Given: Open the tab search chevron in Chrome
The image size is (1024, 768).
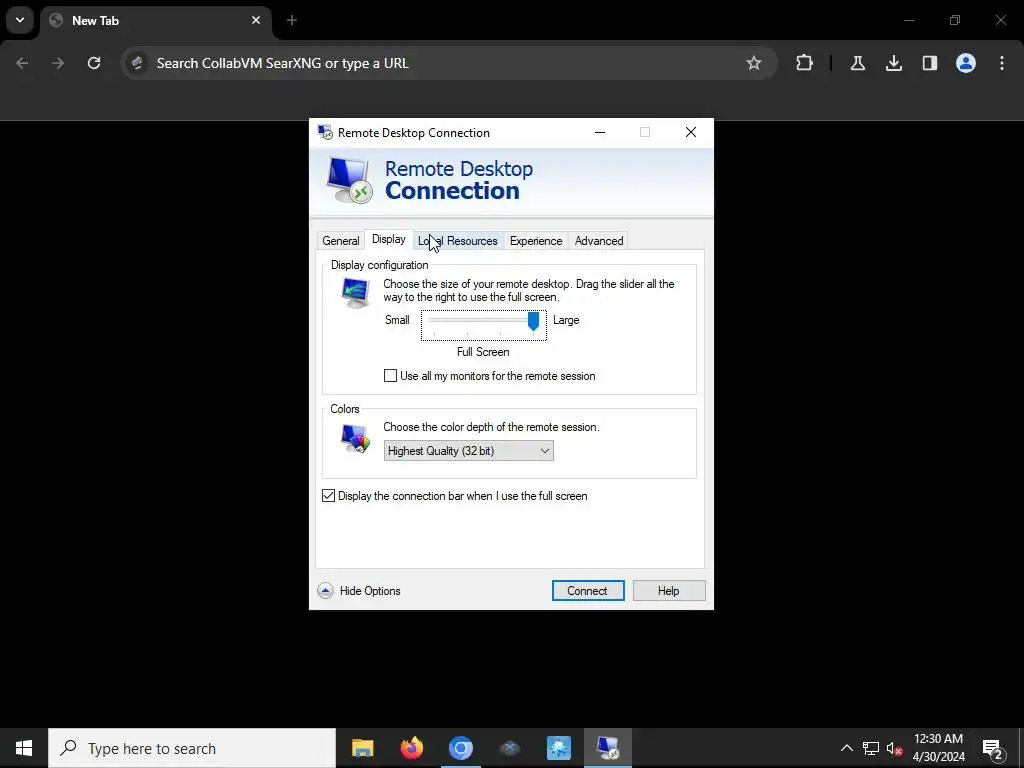Looking at the screenshot, I should pos(20,20).
